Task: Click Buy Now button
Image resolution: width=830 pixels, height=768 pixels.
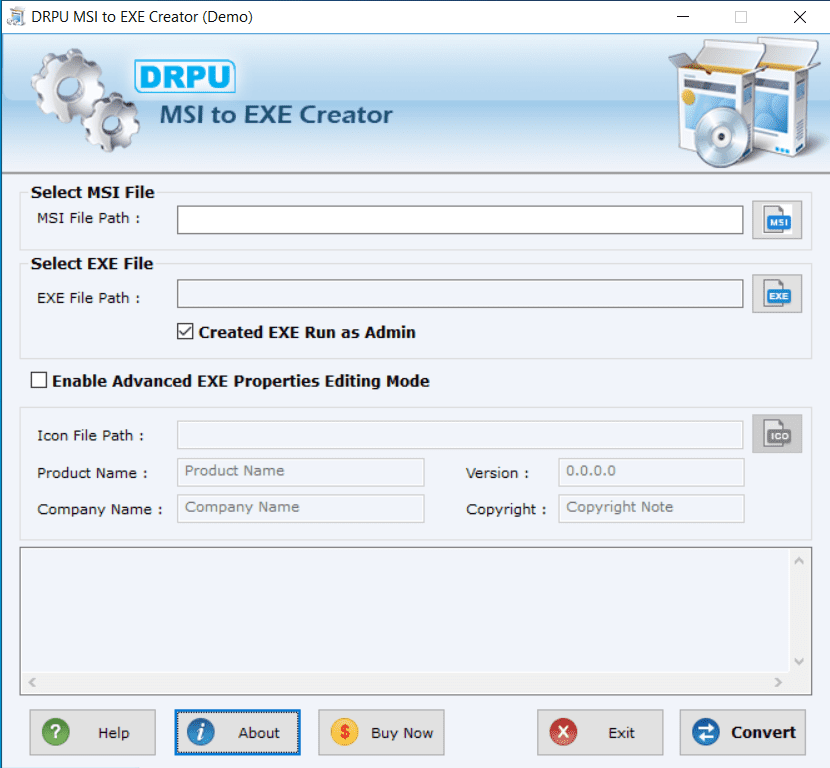Action: click(x=381, y=733)
